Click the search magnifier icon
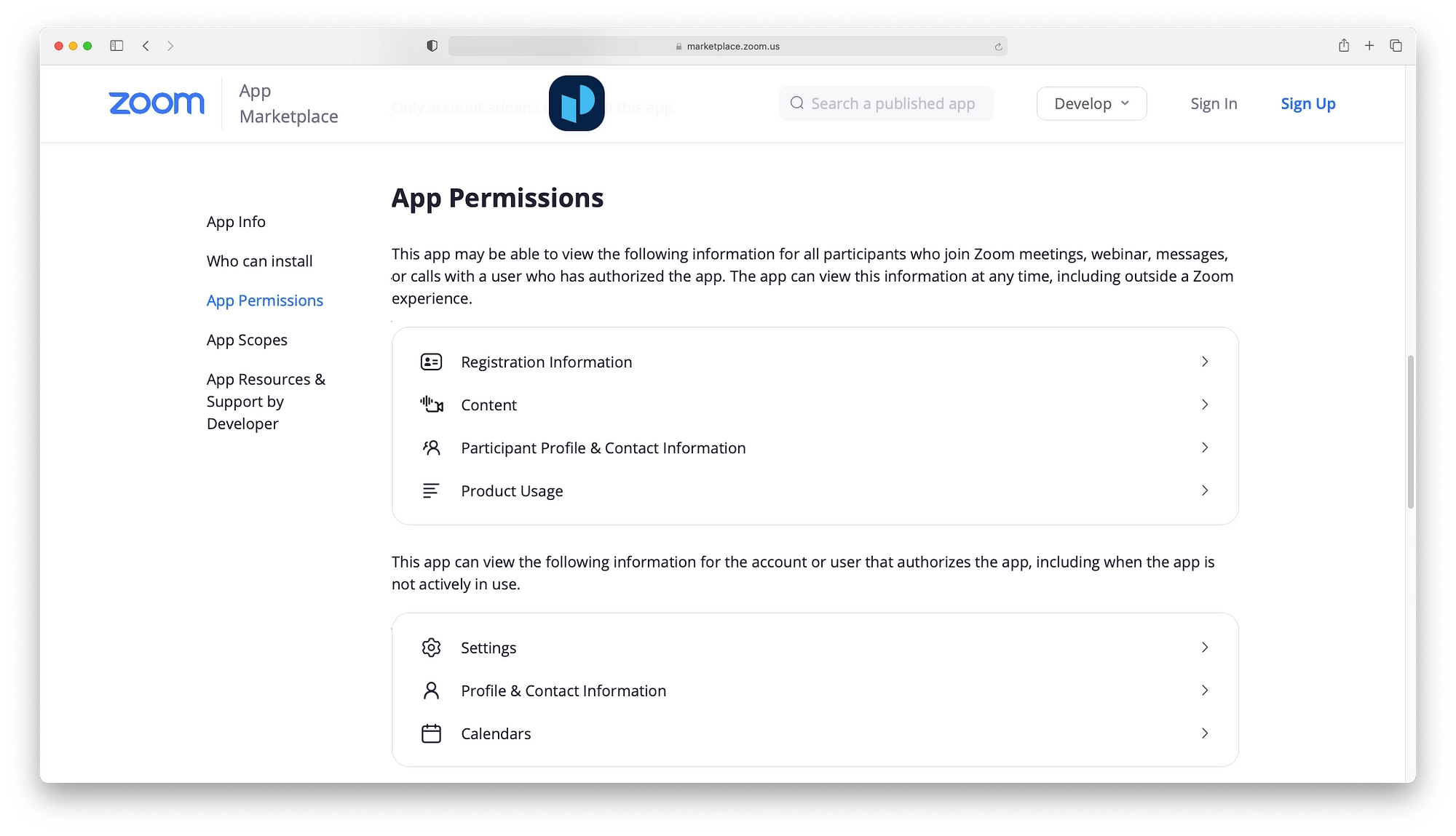 [x=797, y=103]
